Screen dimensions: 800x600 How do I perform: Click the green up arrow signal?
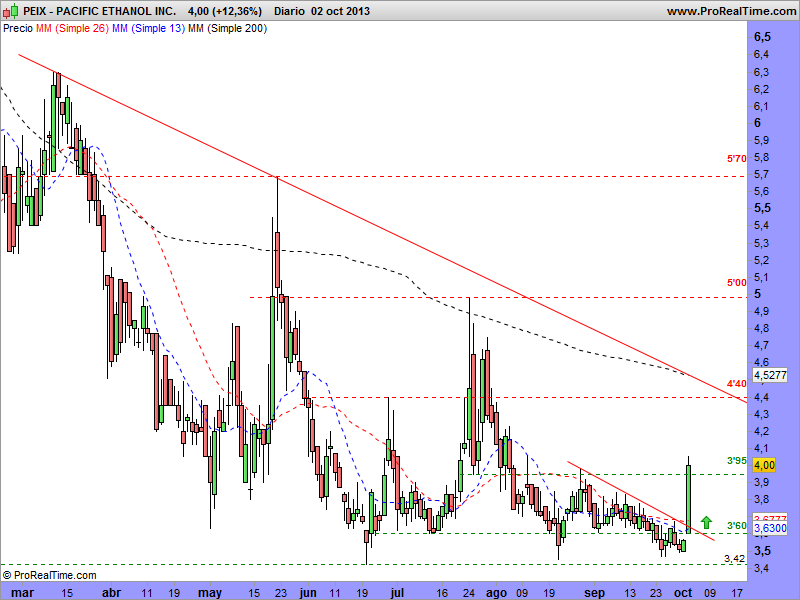pyautogui.click(x=706, y=522)
